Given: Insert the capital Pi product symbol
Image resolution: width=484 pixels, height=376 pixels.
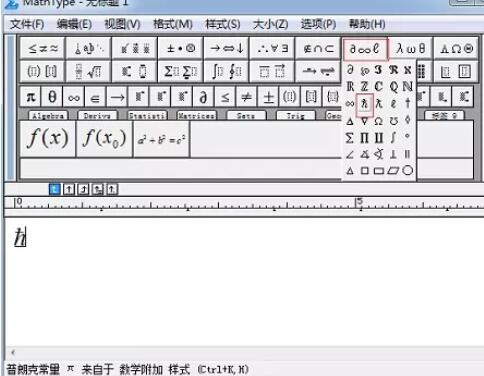Looking at the screenshot, I should click(364, 137).
